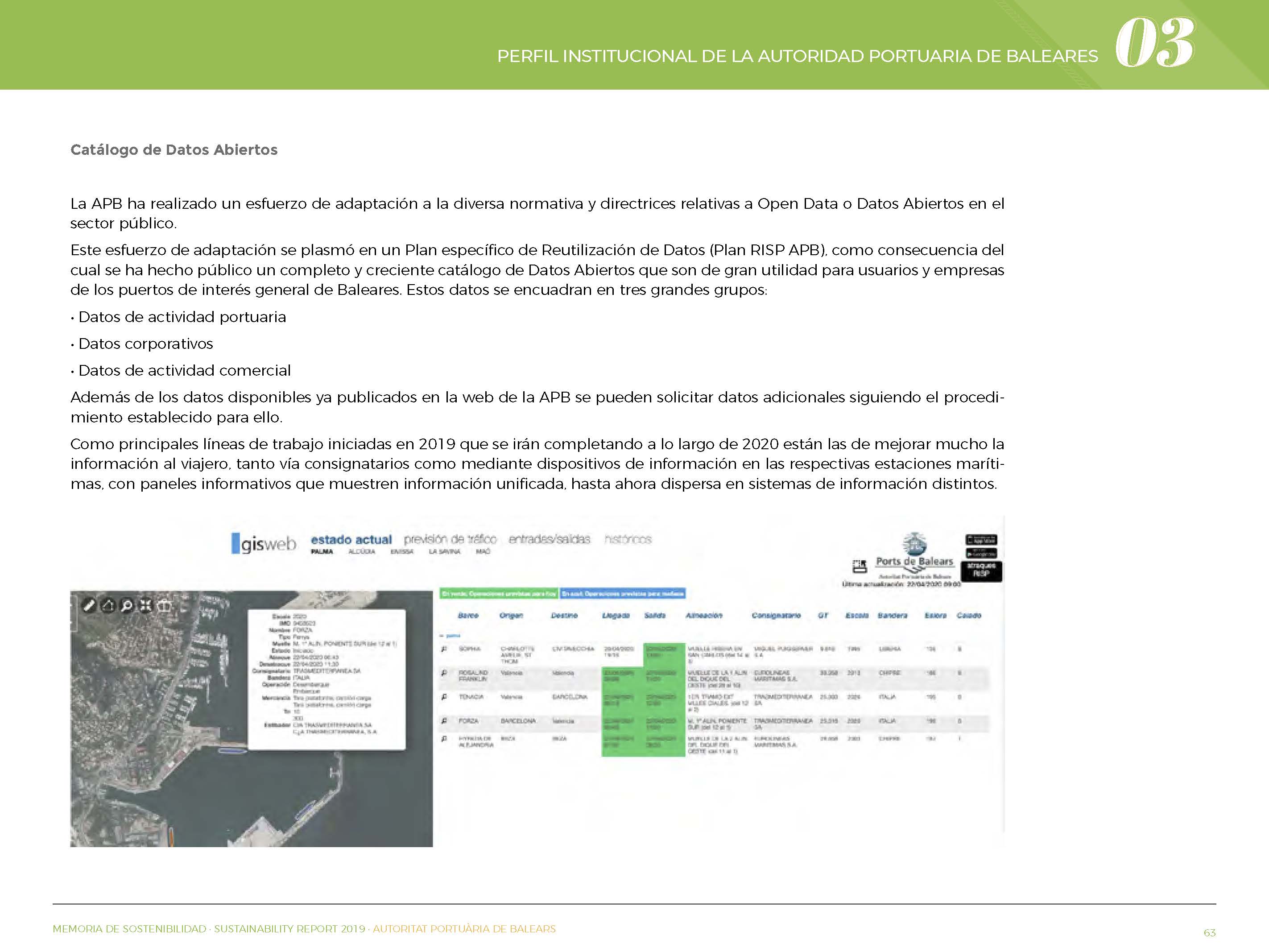The height and width of the screenshot is (952, 1269).
Task: Sort table by Eslora column
Action: [x=935, y=615]
